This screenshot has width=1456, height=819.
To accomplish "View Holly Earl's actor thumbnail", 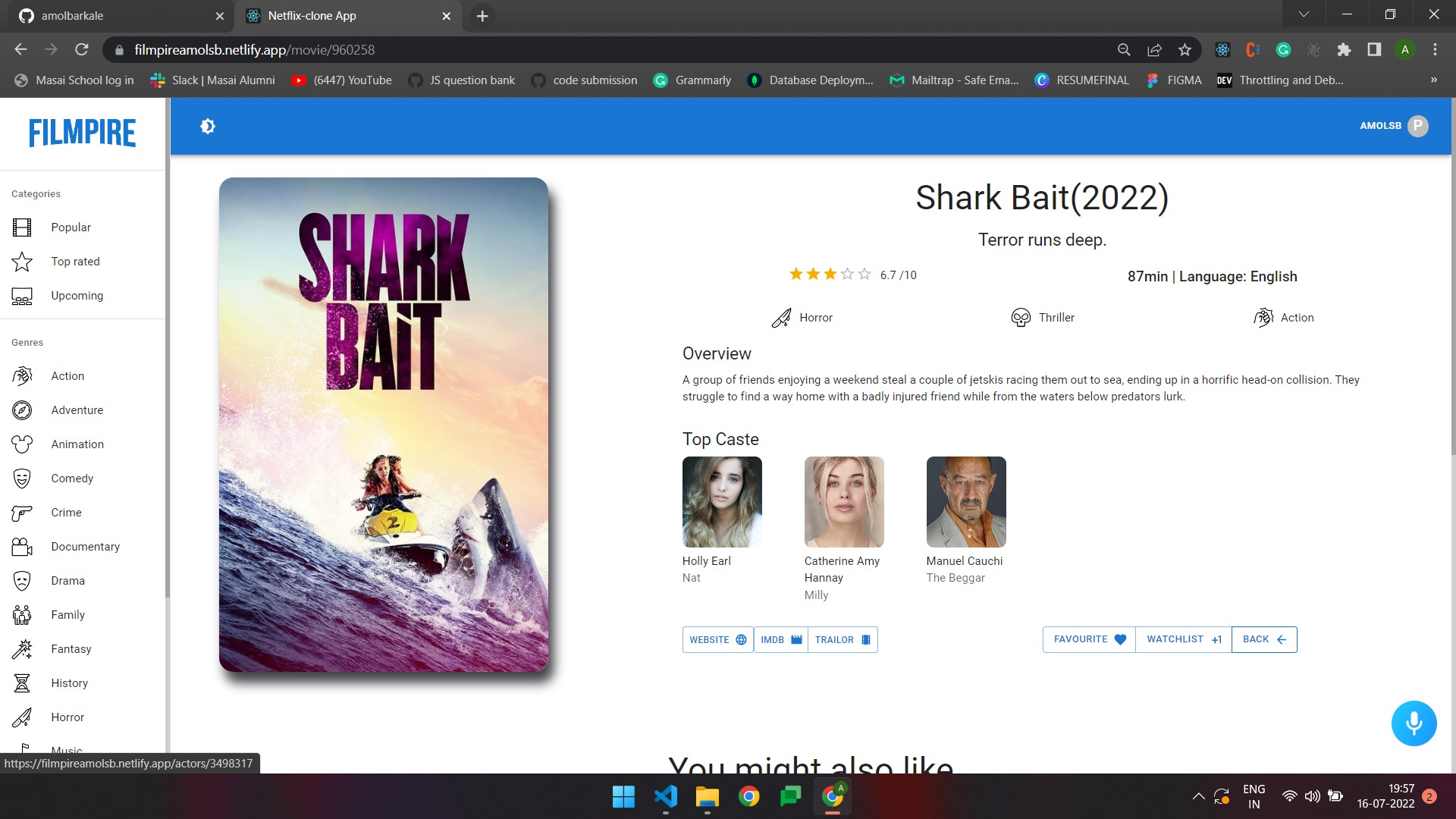I will coord(721,501).
